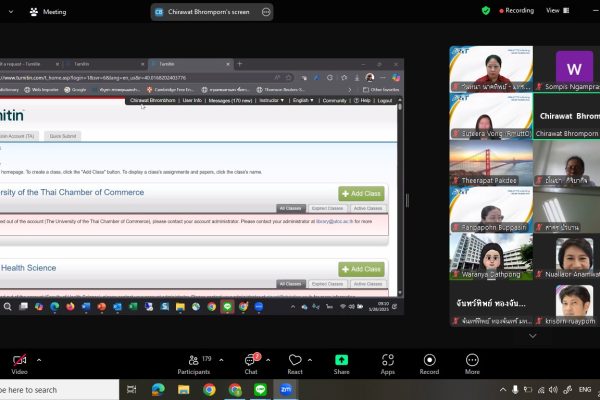
Task: Click the green encryption shield icon
Action: [486, 11]
